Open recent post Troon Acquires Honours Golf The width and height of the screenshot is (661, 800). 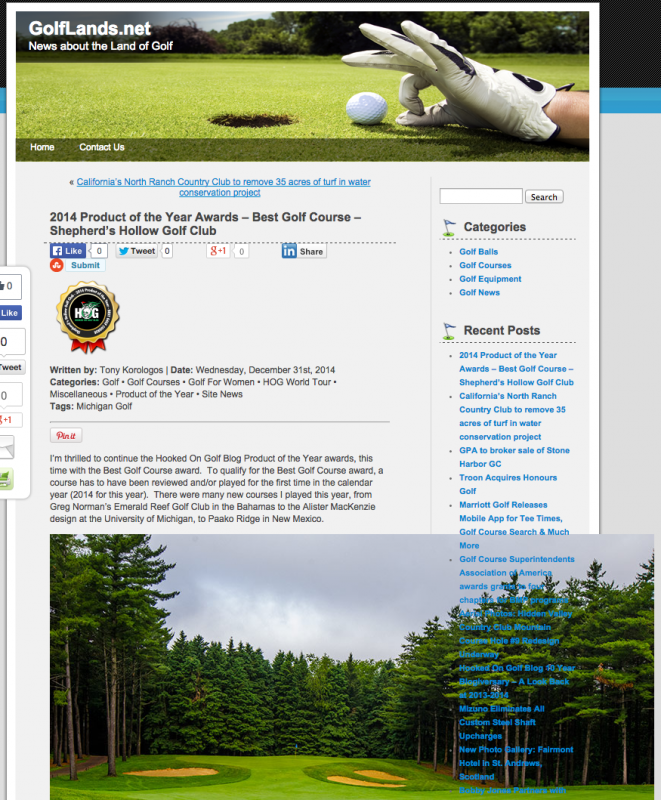pyautogui.click(x=508, y=484)
